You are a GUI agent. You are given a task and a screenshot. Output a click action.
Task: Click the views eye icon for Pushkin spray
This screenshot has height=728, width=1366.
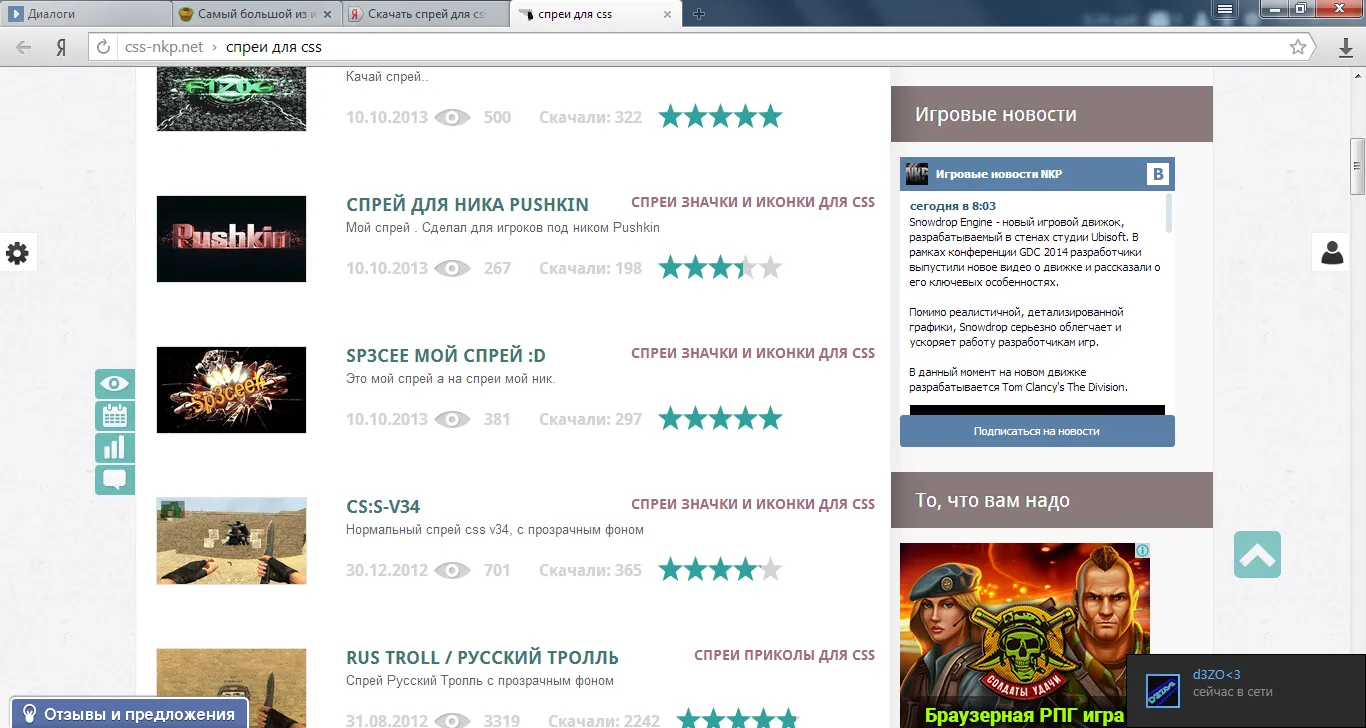(452, 268)
